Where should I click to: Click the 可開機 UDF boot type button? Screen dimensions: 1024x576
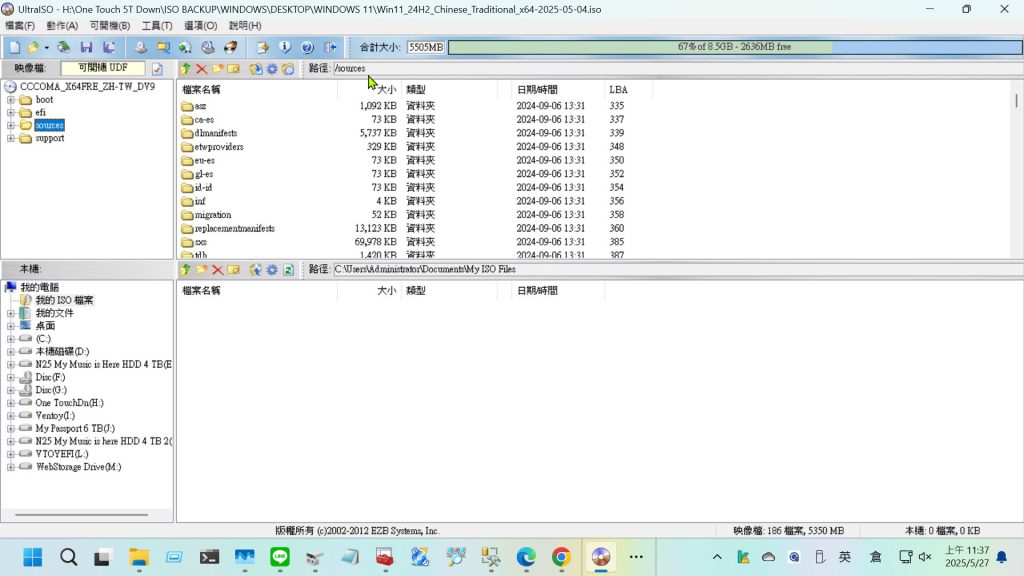103,68
